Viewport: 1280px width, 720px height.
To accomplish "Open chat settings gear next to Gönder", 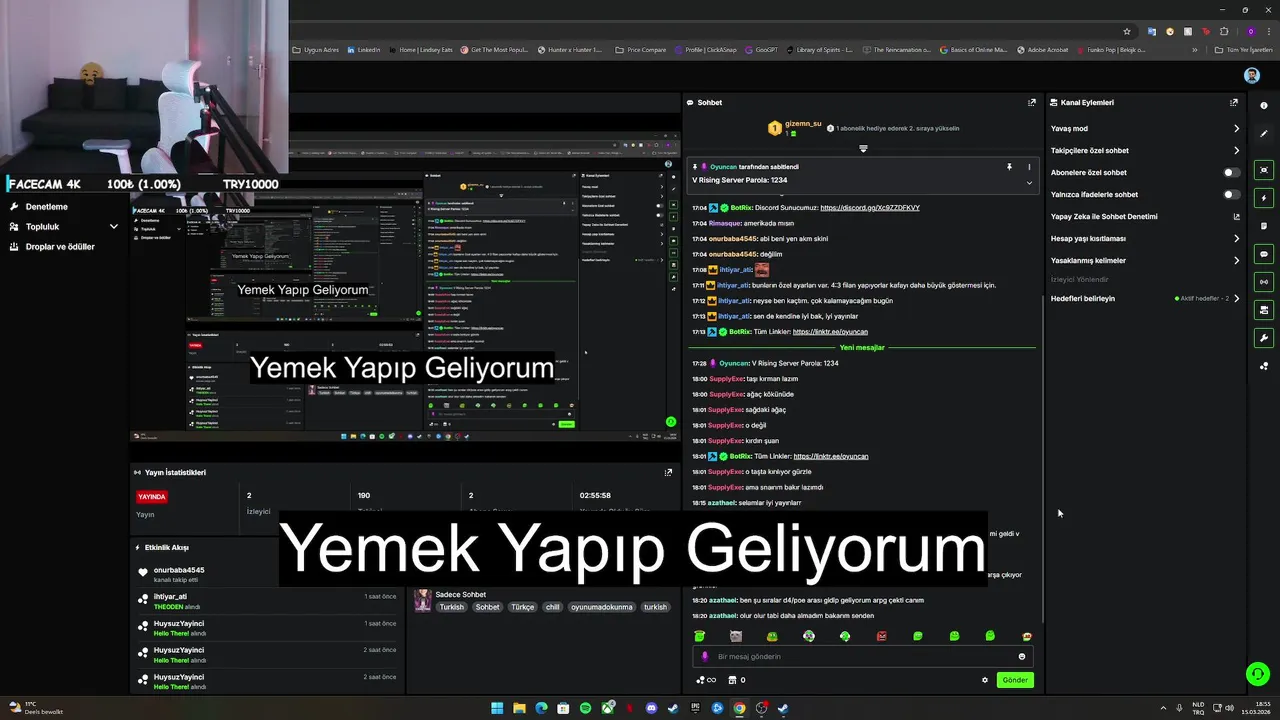I will click(985, 680).
